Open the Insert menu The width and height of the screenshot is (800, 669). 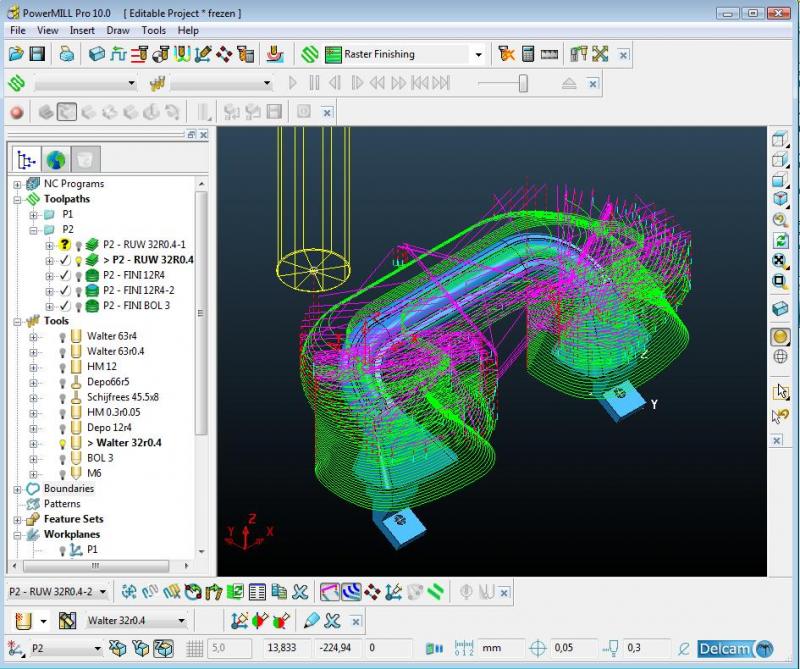click(82, 31)
